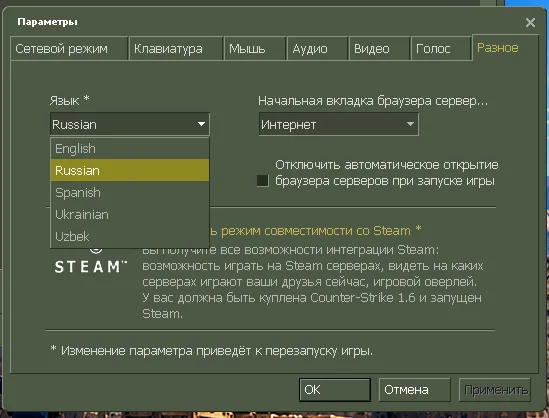Collapse the Язык dropdown showing Russian

pyautogui.click(x=130, y=124)
